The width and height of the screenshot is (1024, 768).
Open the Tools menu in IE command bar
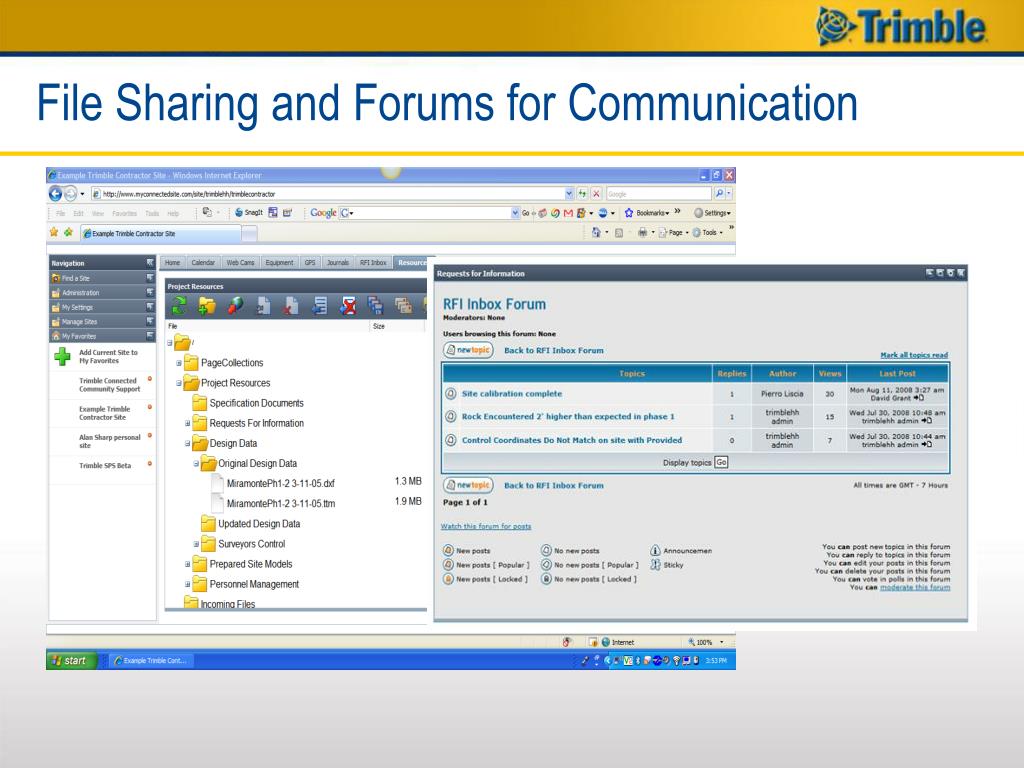[707, 232]
